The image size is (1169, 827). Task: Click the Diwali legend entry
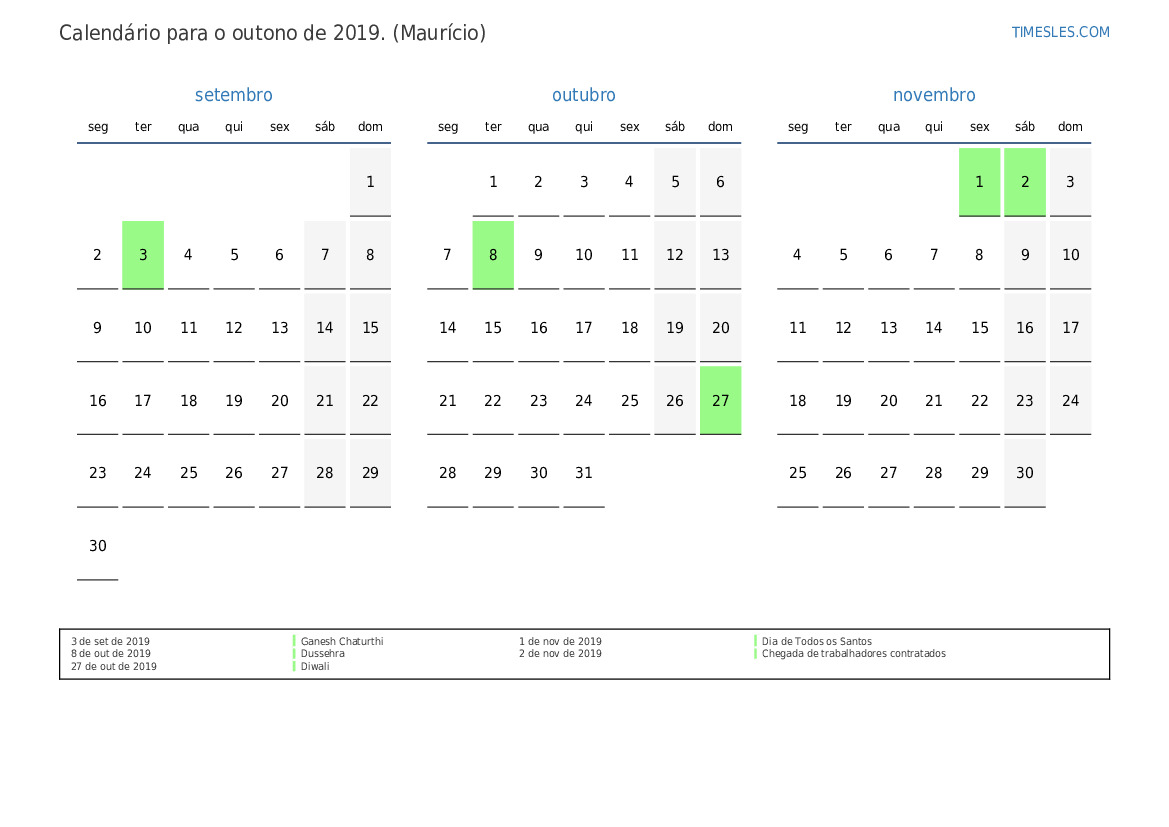[x=315, y=666]
